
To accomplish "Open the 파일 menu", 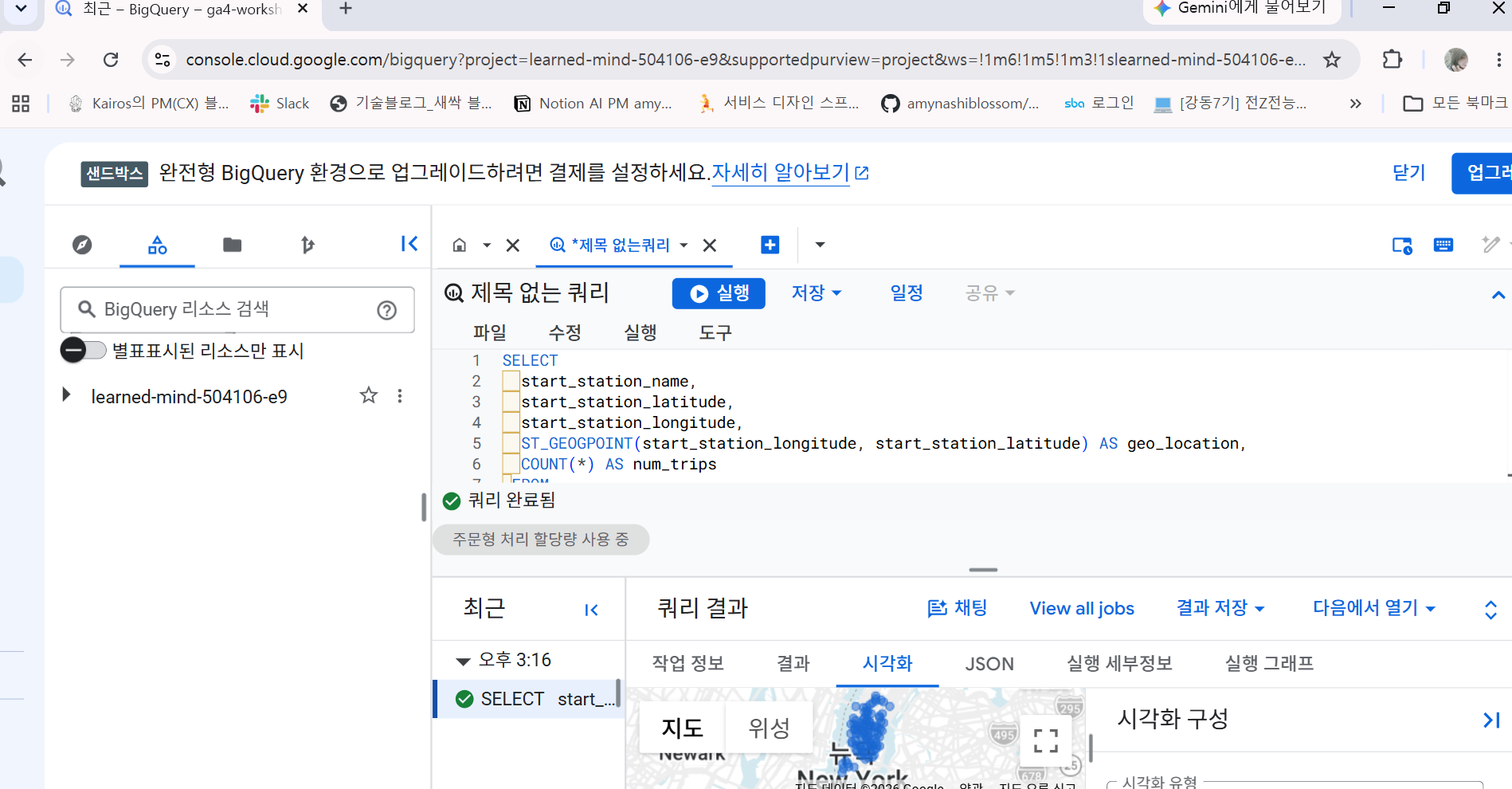I will coord(490,332).
